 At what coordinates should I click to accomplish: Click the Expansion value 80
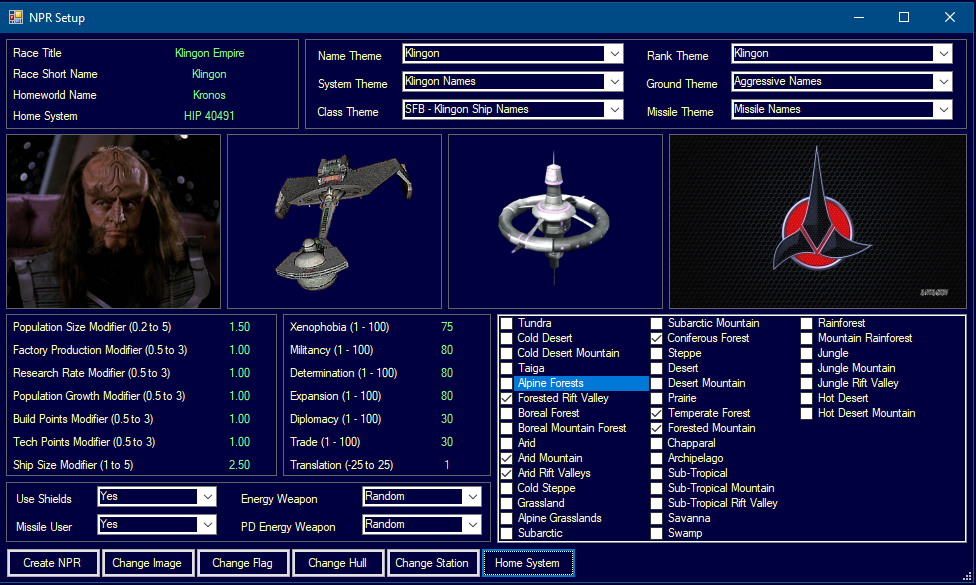click(447, 396)
